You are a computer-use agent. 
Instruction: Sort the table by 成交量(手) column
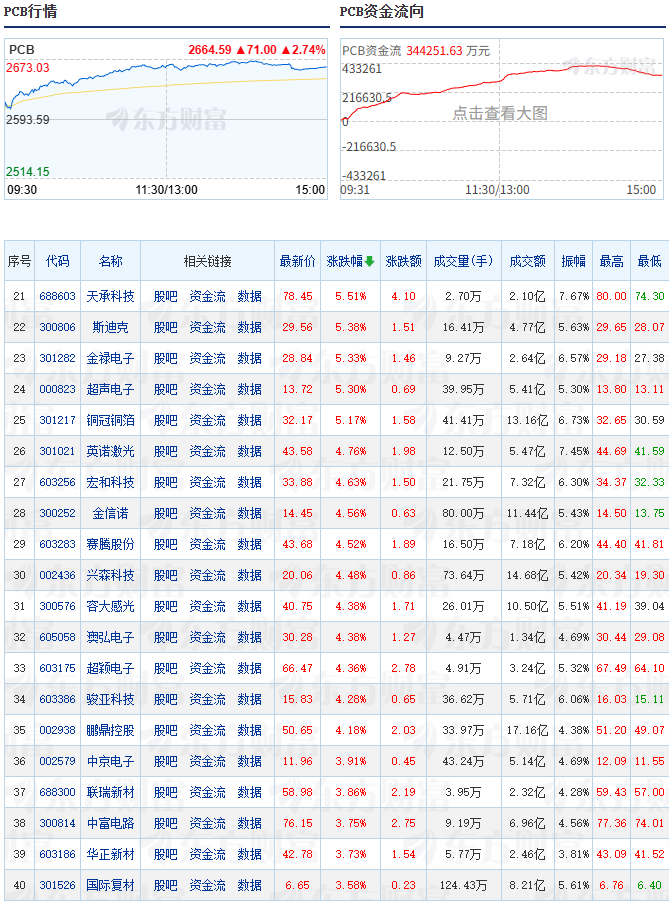(463, 261)
